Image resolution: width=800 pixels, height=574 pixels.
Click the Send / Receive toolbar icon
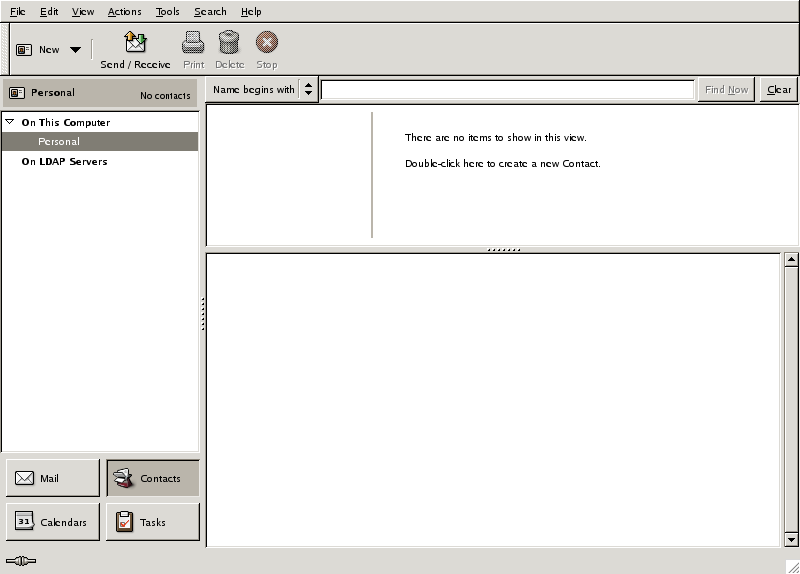click(x=135, y=43)
